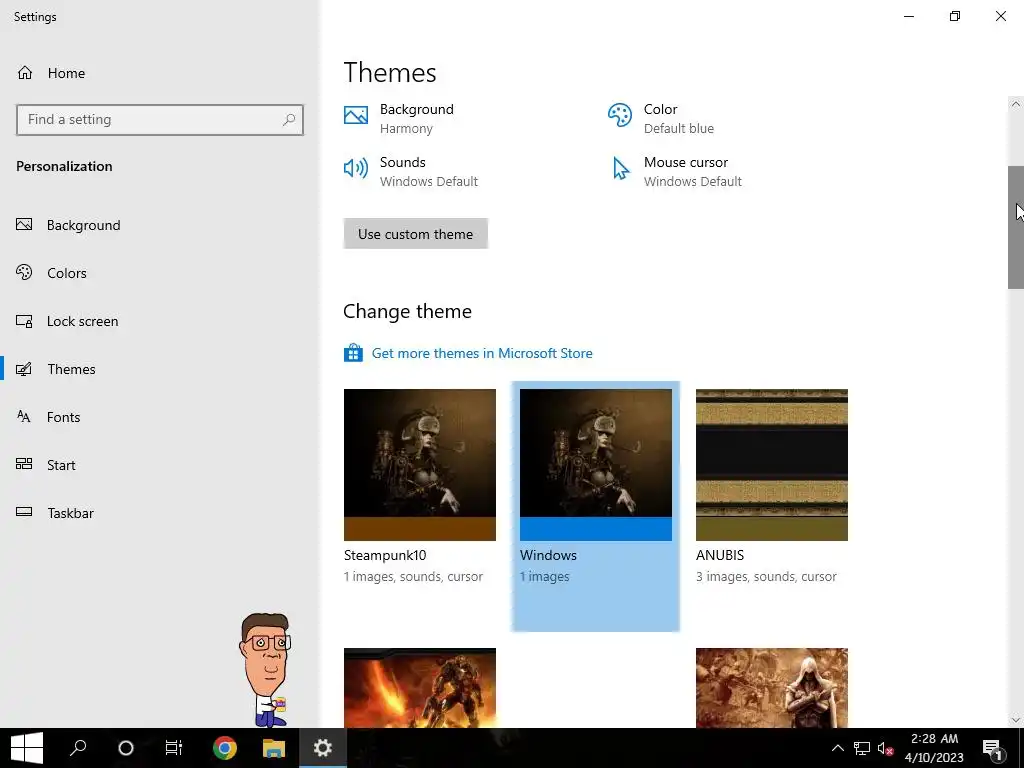The width and height of the screenshot is (1024, 768).
Task: Click the vertical scrollbar thumb
Action: tap(1016, 227)
